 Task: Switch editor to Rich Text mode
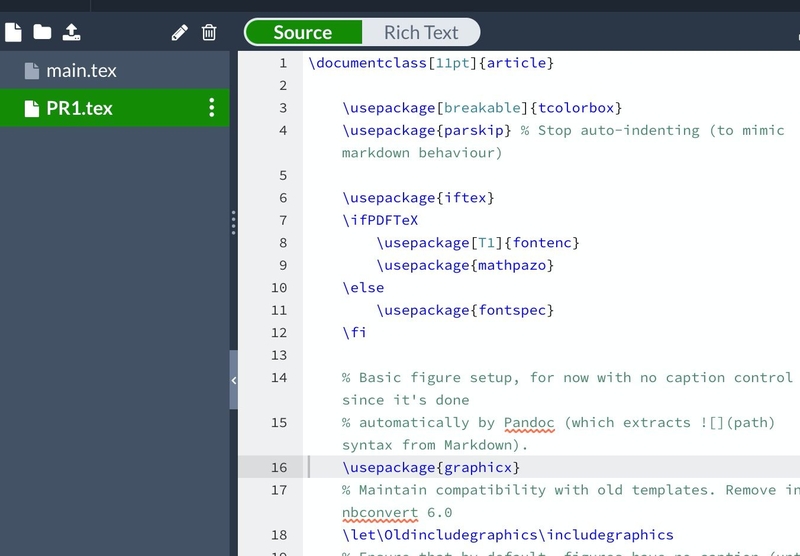421,33
